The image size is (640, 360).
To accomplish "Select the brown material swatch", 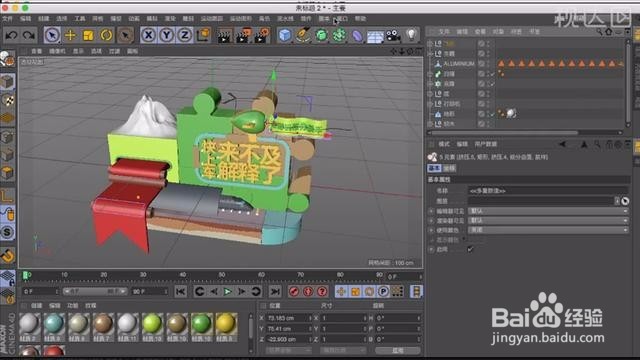I will pyautogui.click(x=103, y=324).
